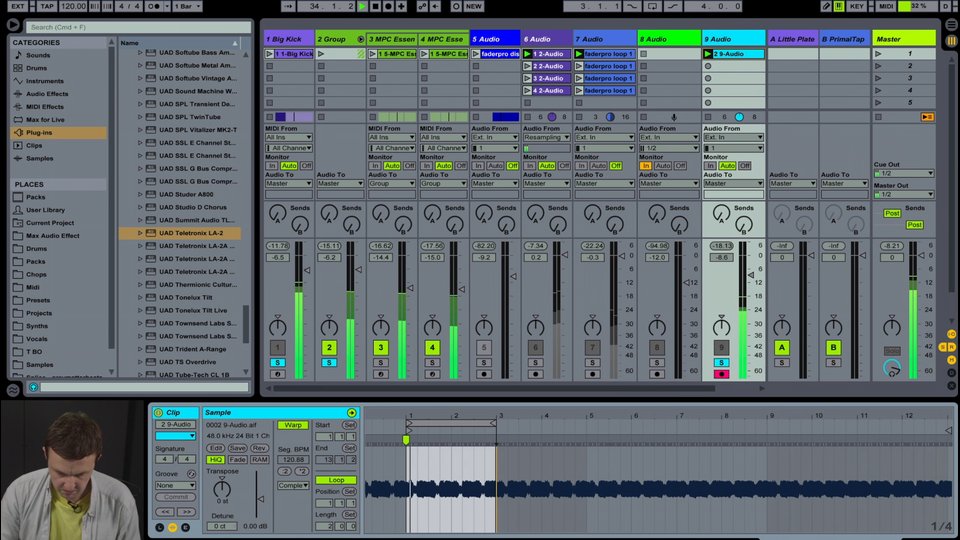Adjust the Master preview cue volume knob
960x540 pixels.
[x=891, y=367]
